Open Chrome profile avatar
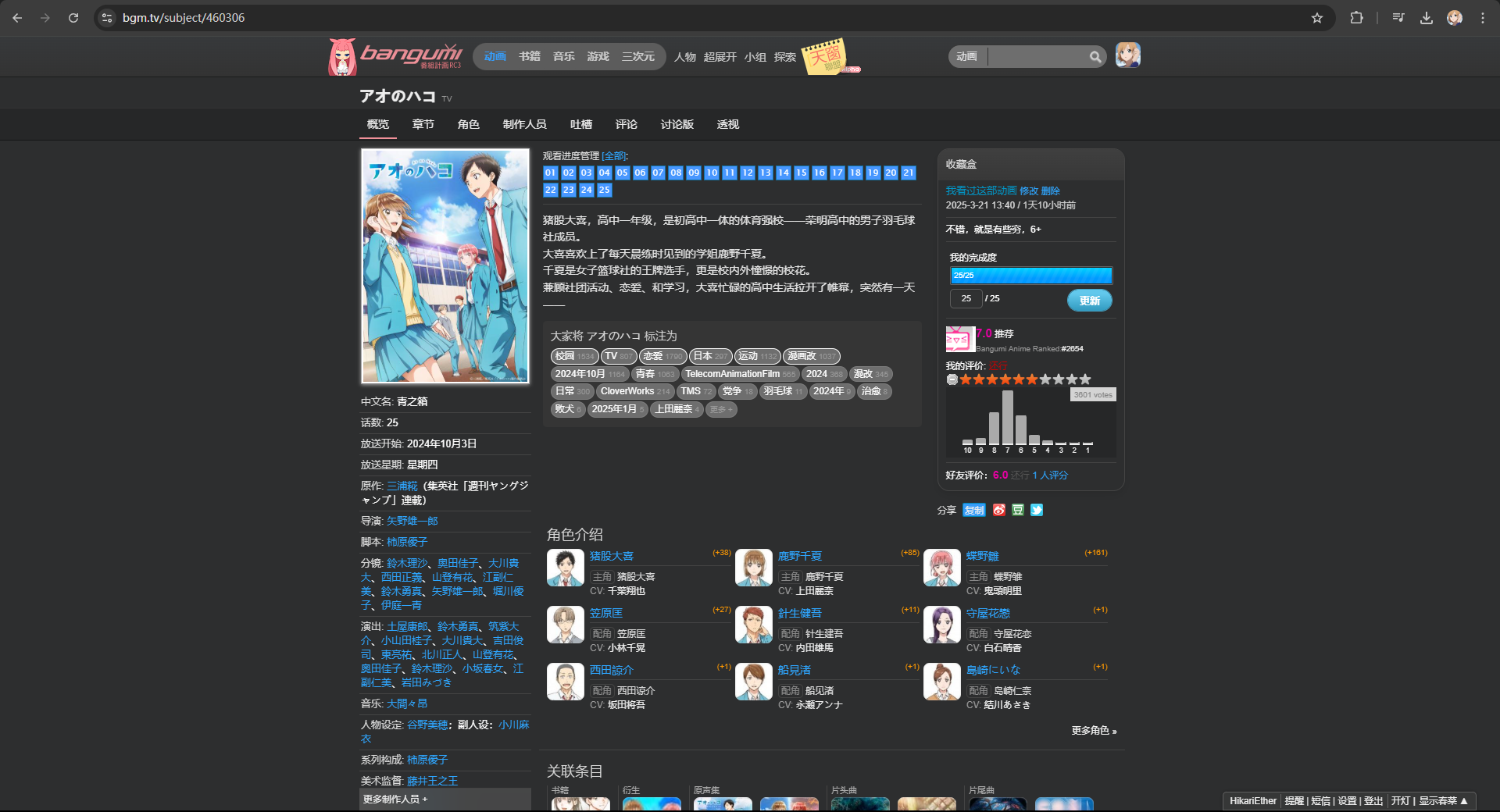1500x812 pixels. pos(1455,17)
